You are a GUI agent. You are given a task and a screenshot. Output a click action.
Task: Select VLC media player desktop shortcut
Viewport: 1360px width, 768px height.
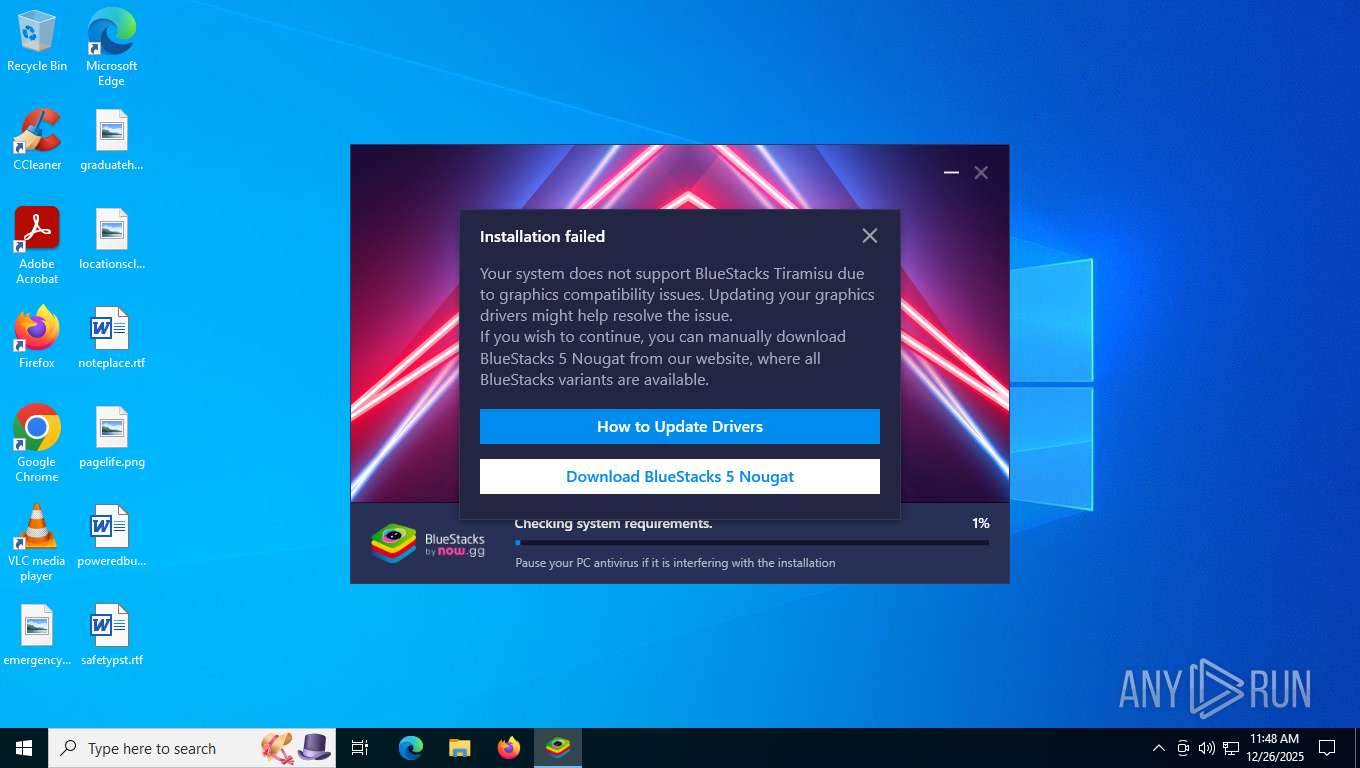pos(37,543)
